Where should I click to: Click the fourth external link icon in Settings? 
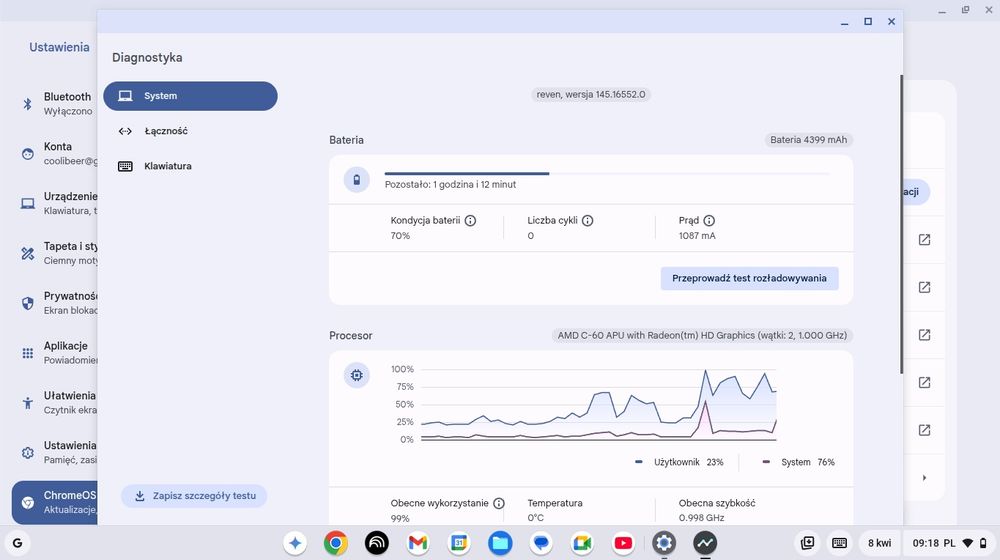pyautogui.click(x=924, y=383)
